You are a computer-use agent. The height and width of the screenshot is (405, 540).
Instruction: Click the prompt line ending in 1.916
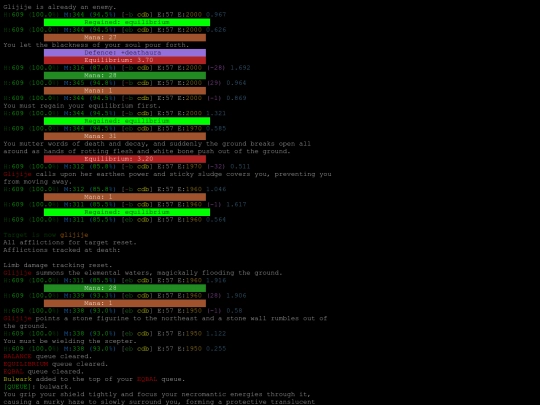115,280
